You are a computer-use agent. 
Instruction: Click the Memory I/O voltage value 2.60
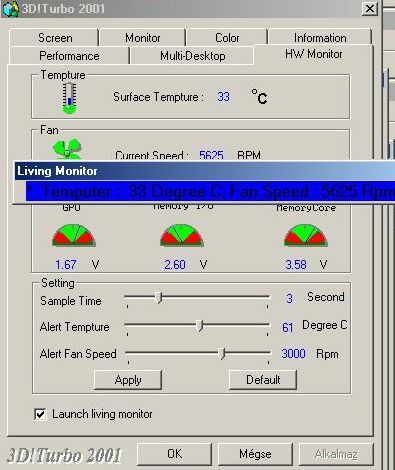[175, 265]
